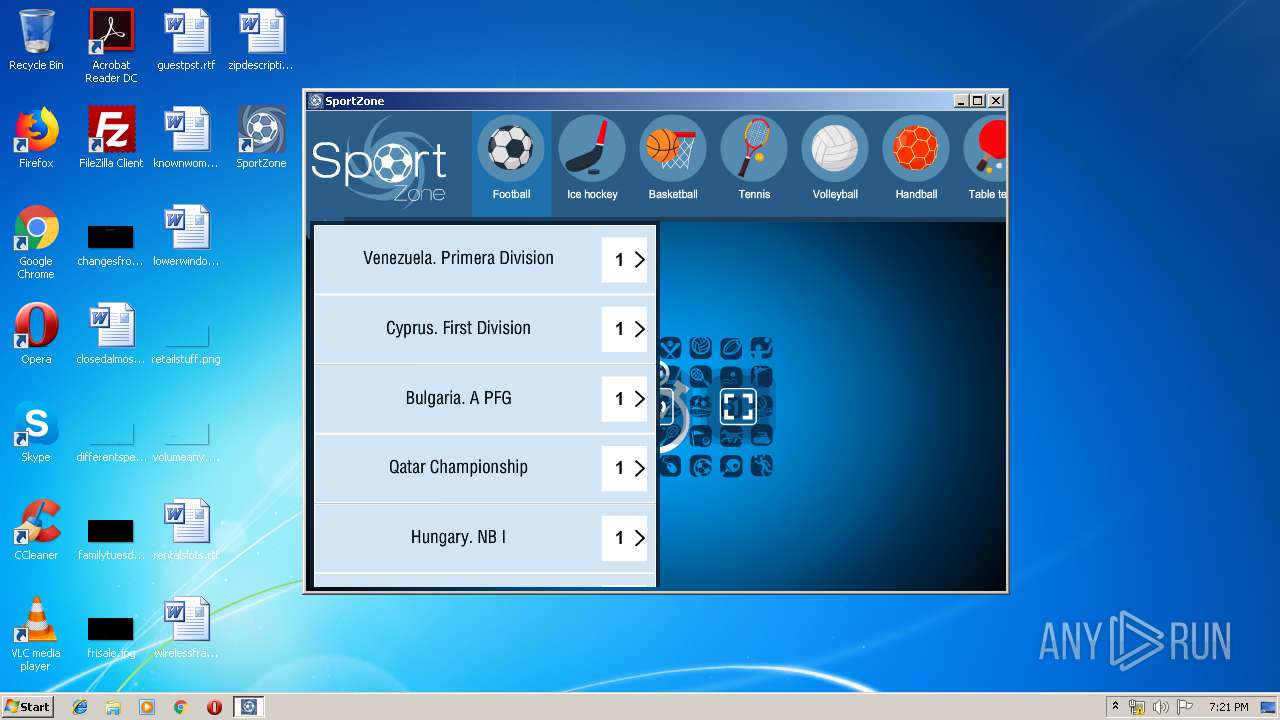1280x720 pixels.
Task: Open the Recycle Bin desktop icon
Action: pyautogui.click(x=36, y=41)
